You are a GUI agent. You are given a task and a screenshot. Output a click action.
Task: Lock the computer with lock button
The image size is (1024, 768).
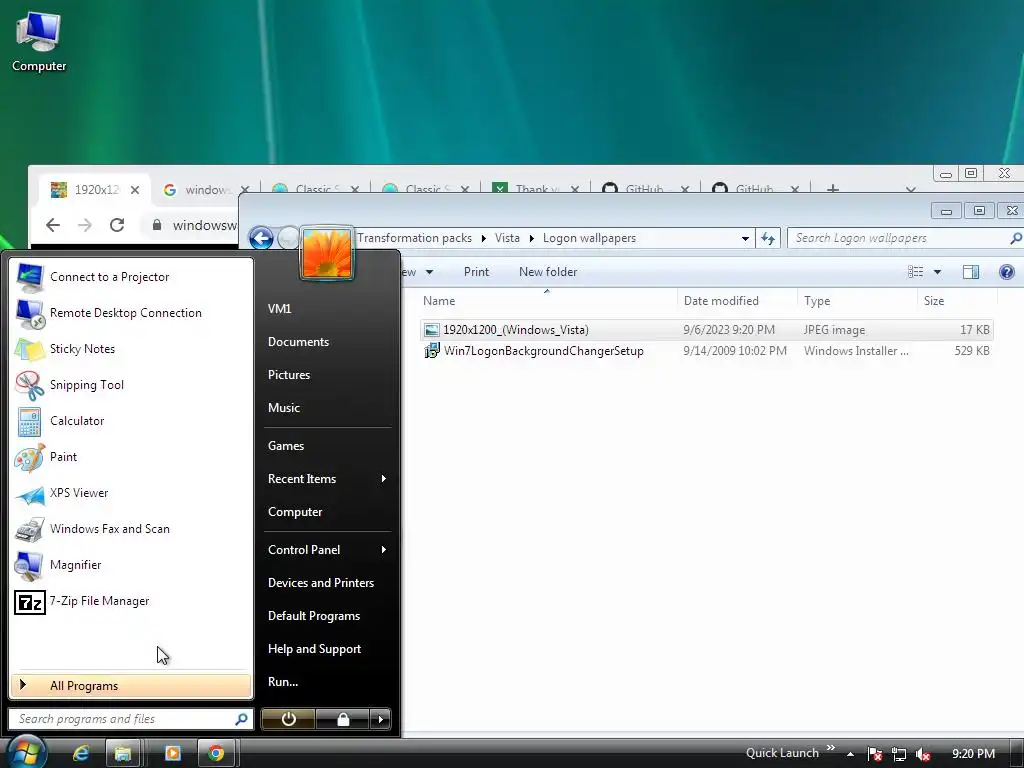coord(343,719)
